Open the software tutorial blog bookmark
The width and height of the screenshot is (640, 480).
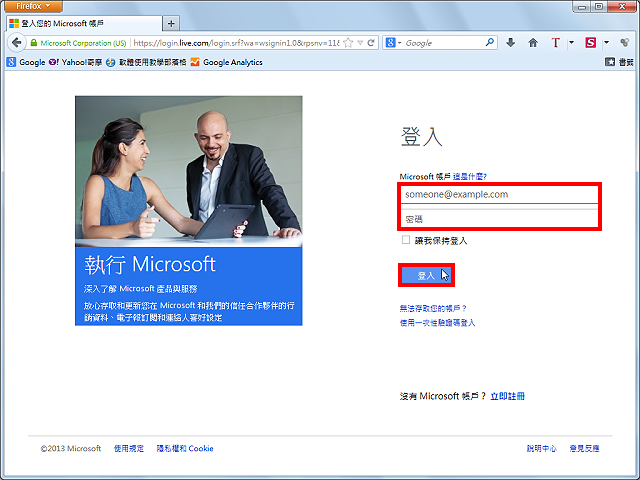pyautogui.click(x=146, y=62)
